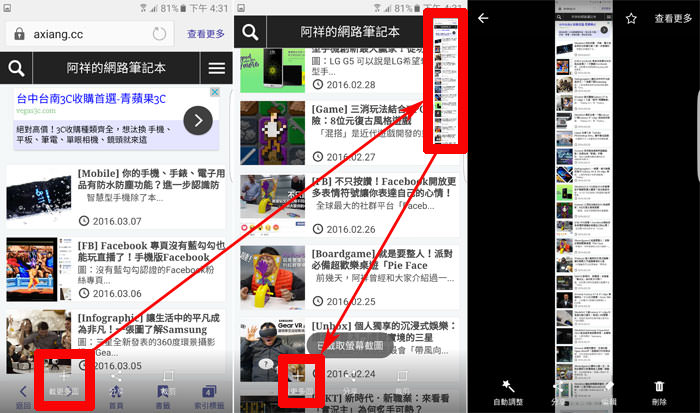Open the [FB] Facebook 專頁 article title

click(151, 251)
